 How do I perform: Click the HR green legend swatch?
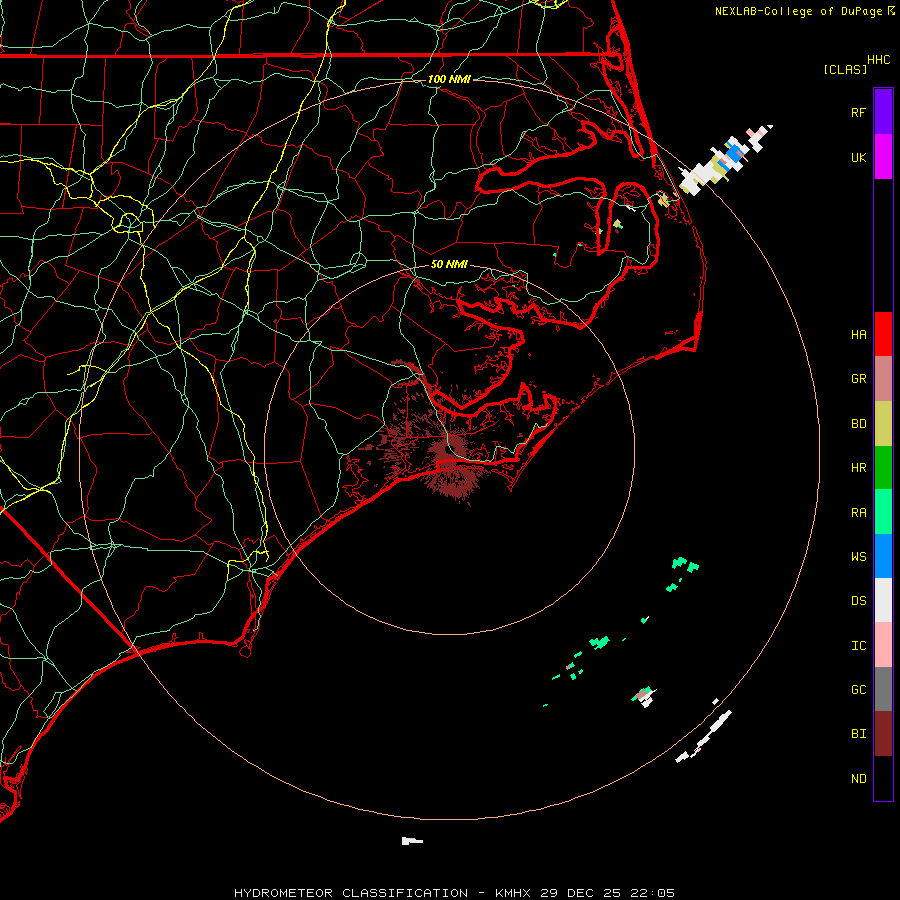click(x=883, y=468)
